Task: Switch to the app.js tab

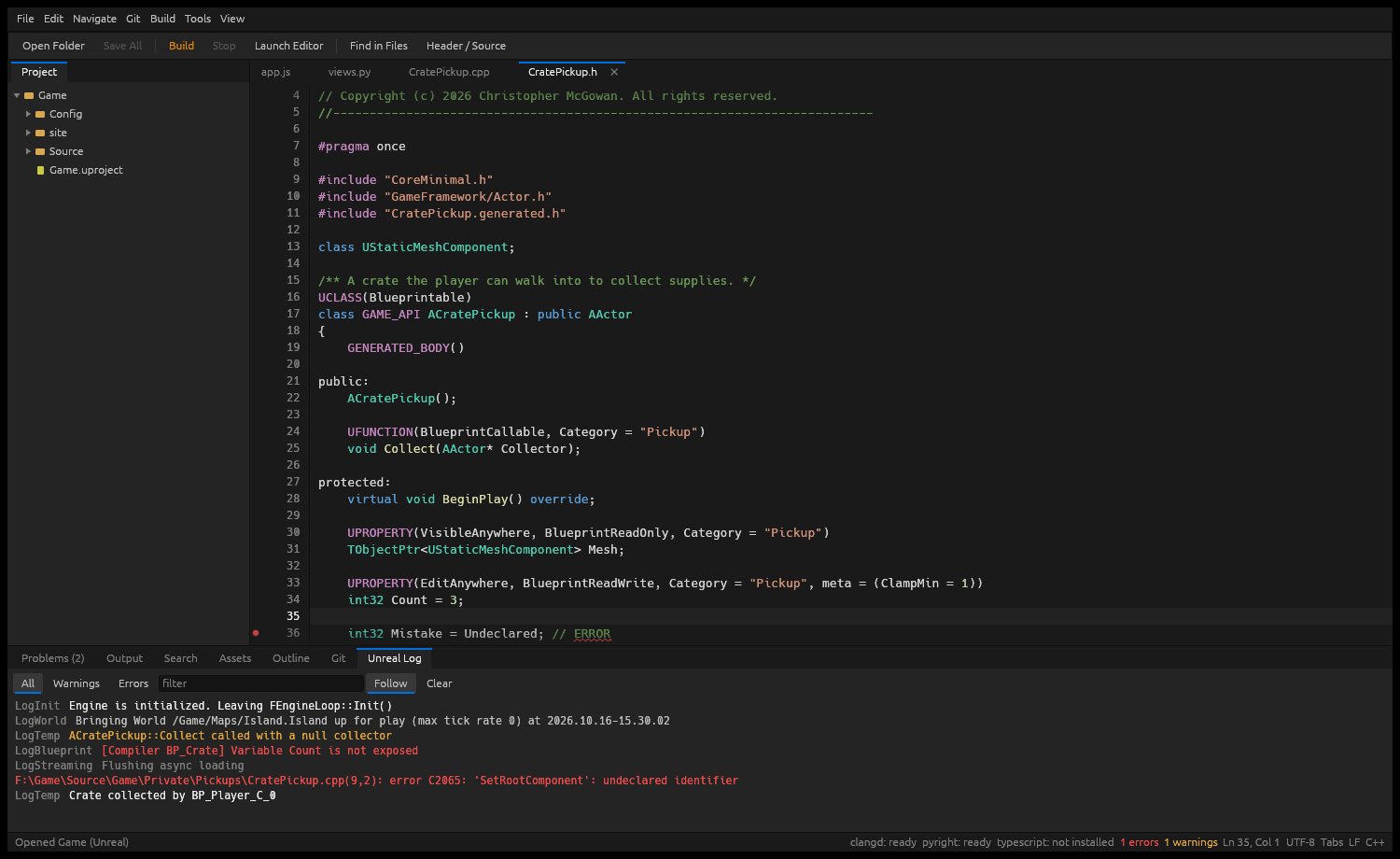Action: tap(275, 72)
